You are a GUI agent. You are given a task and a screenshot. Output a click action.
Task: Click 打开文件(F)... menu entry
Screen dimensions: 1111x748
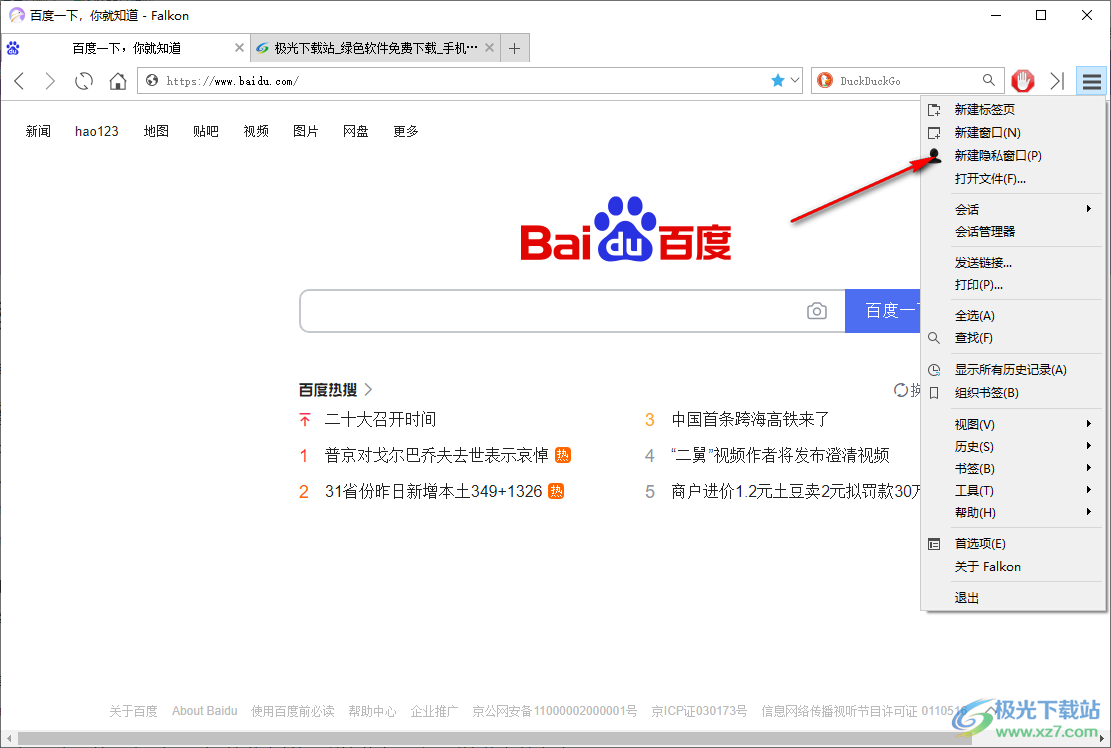tap(1013, 178)
